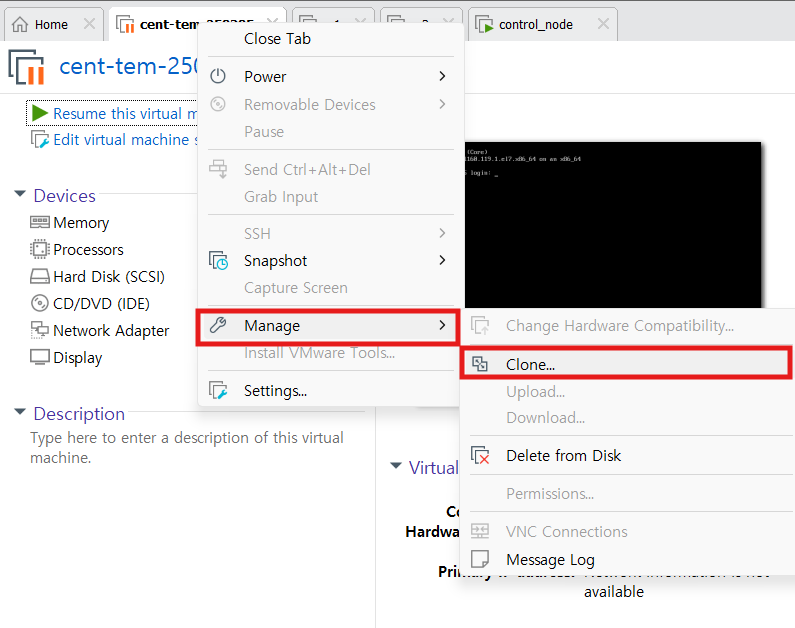Image resolution: width=795 pixels, height=628 pixels.
Task: Collapse the Description section
Action: coord(20,412)
